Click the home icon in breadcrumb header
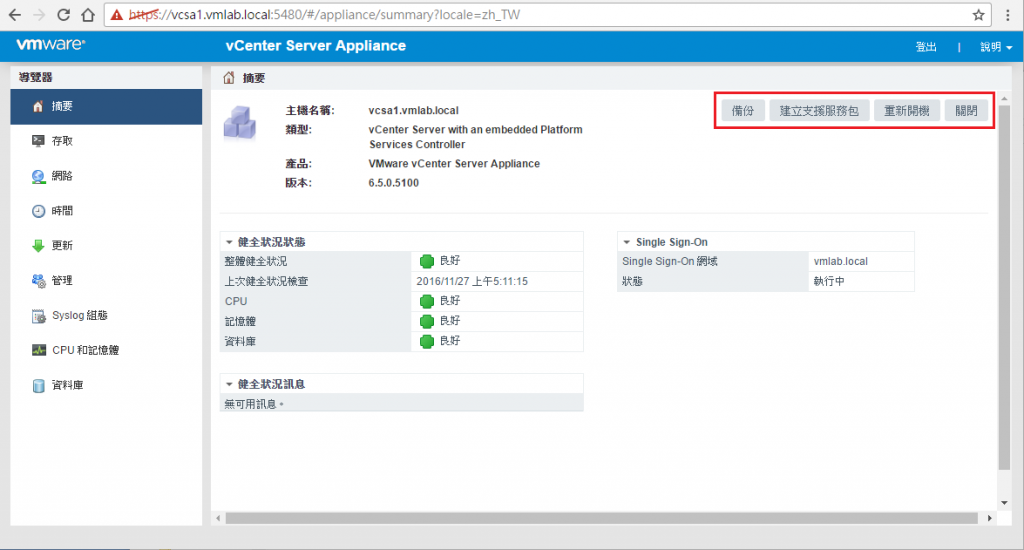1024x550 pixels. click(229, 78)
